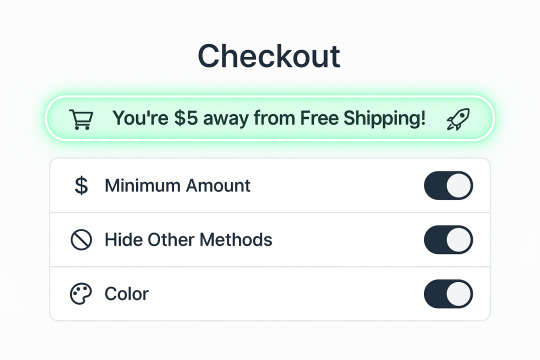Click the Minimum Amount label
This screenshot has width=540, height=360.
pyautogui.click(x=177, y=186)
